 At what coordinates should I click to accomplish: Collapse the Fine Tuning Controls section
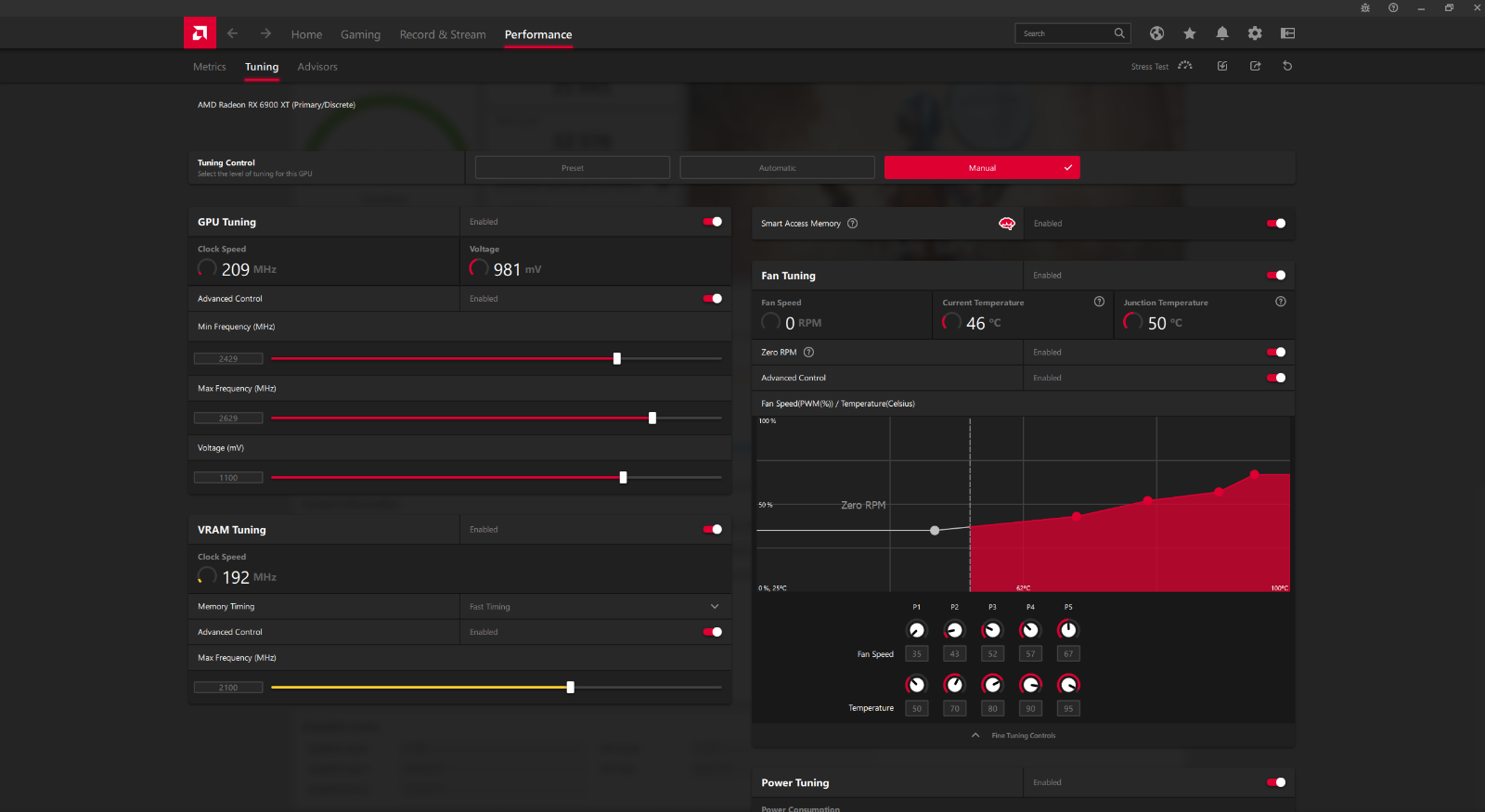1014,736
